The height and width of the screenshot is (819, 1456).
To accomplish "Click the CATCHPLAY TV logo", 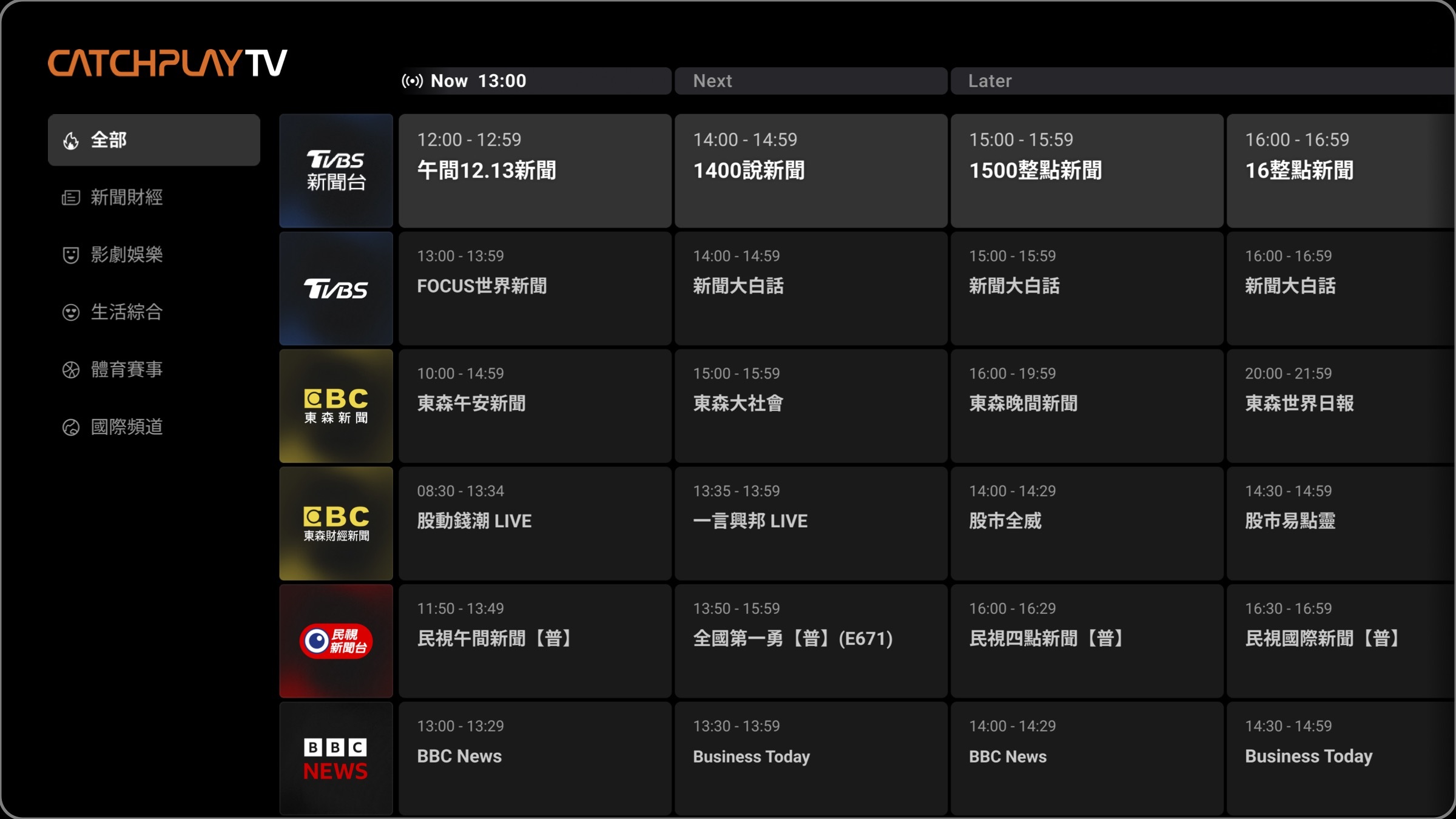I will (167, 64).
